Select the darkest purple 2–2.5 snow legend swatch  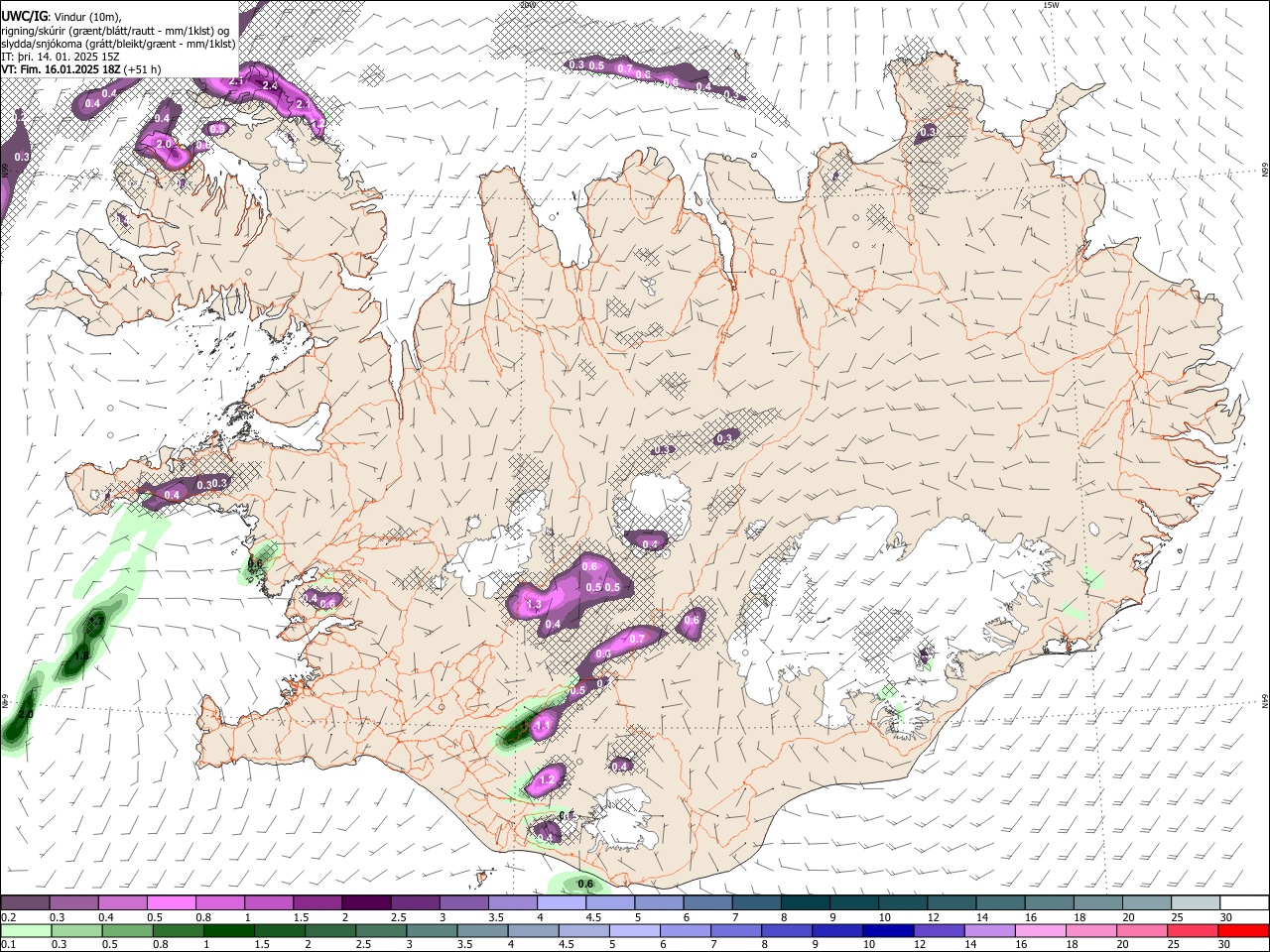366,903
